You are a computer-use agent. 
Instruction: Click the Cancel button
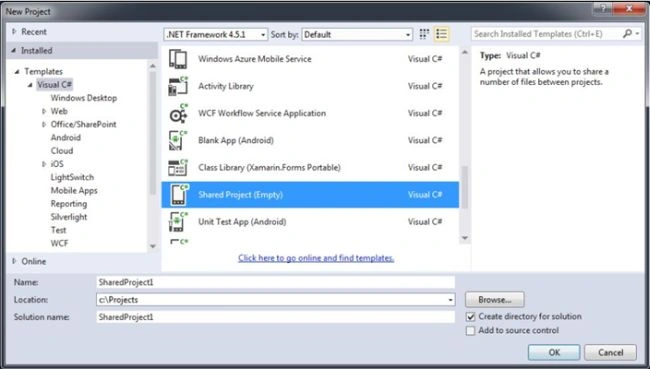point(610,352)
